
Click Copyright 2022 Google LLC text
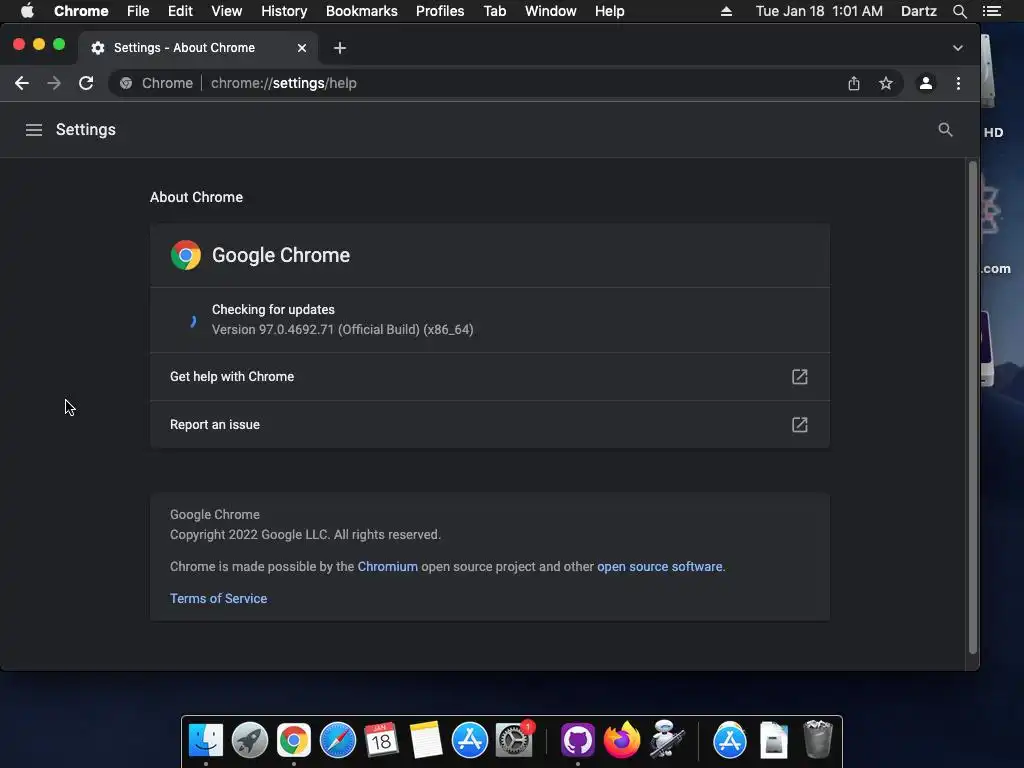tap(305, 534)
